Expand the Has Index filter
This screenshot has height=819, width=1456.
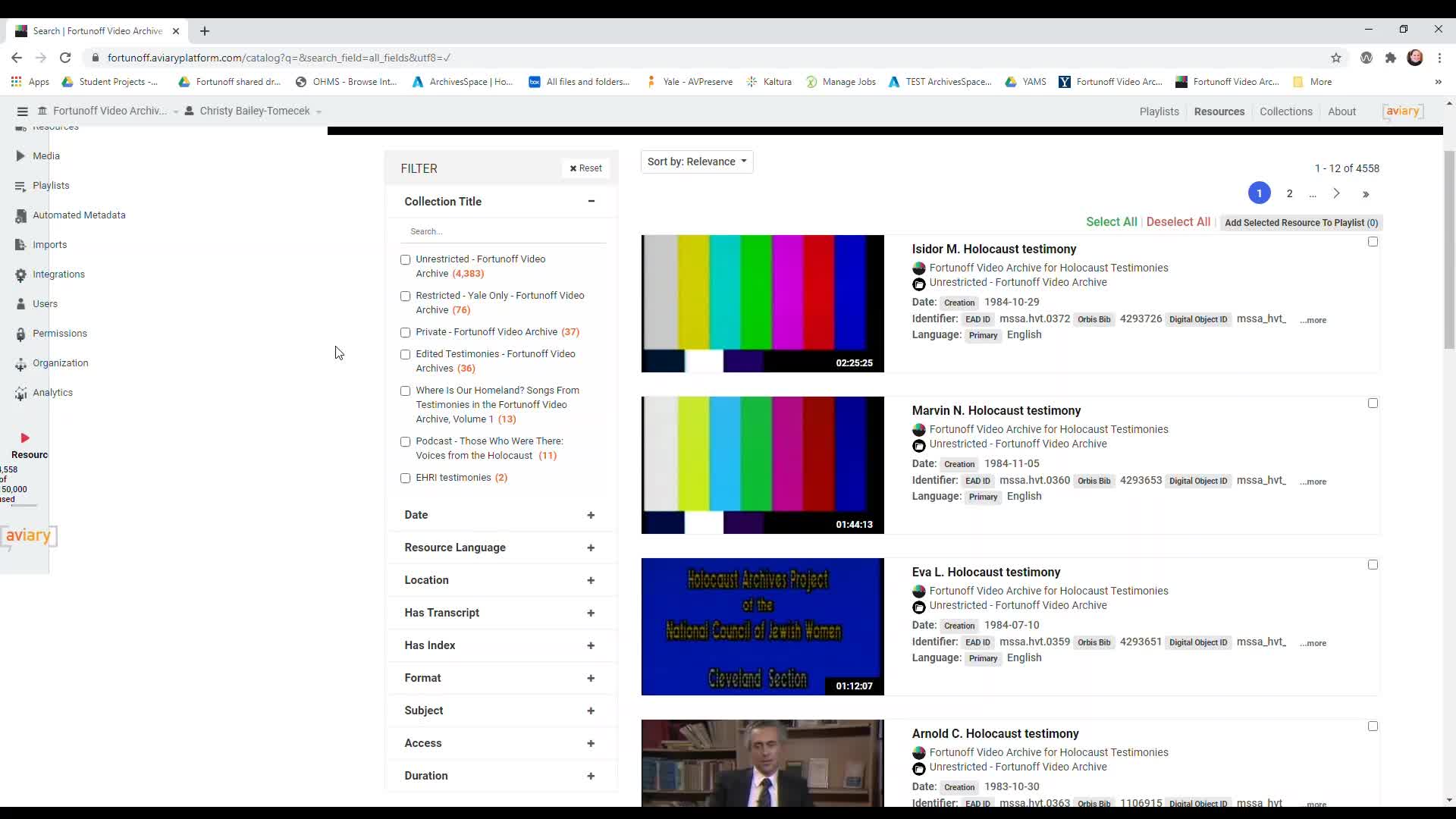click(x=591, y=645)
